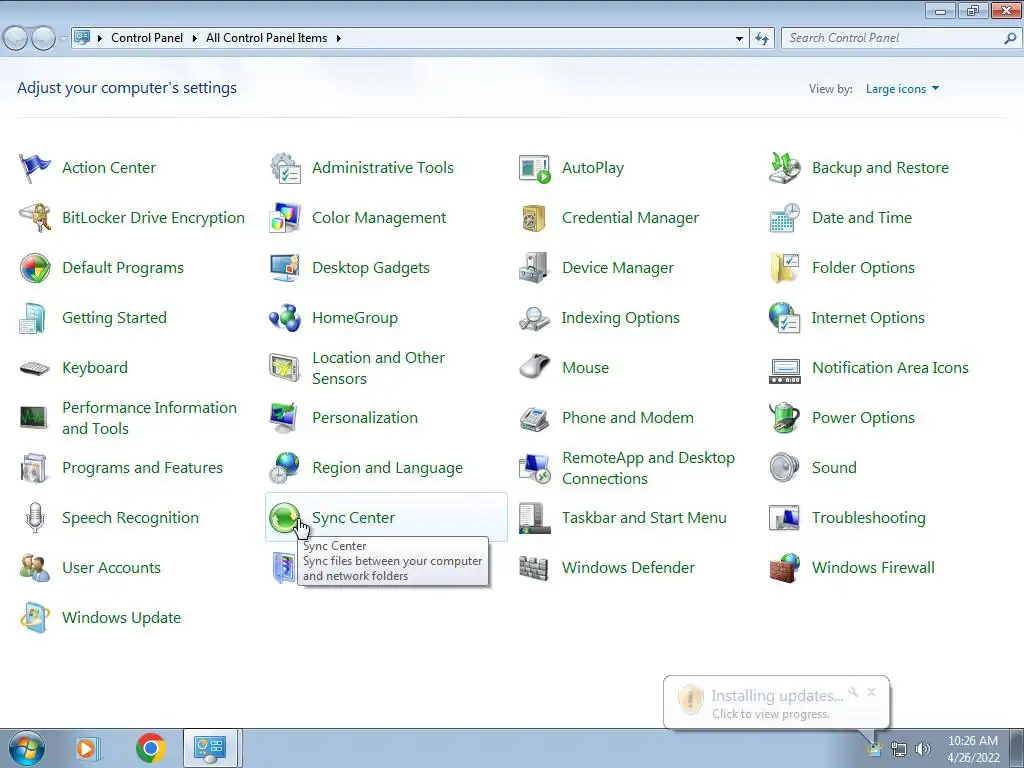Click the Internet Options globe icon
The width and height of the screenshot is (1024, 768).
(x=784, y=318)
